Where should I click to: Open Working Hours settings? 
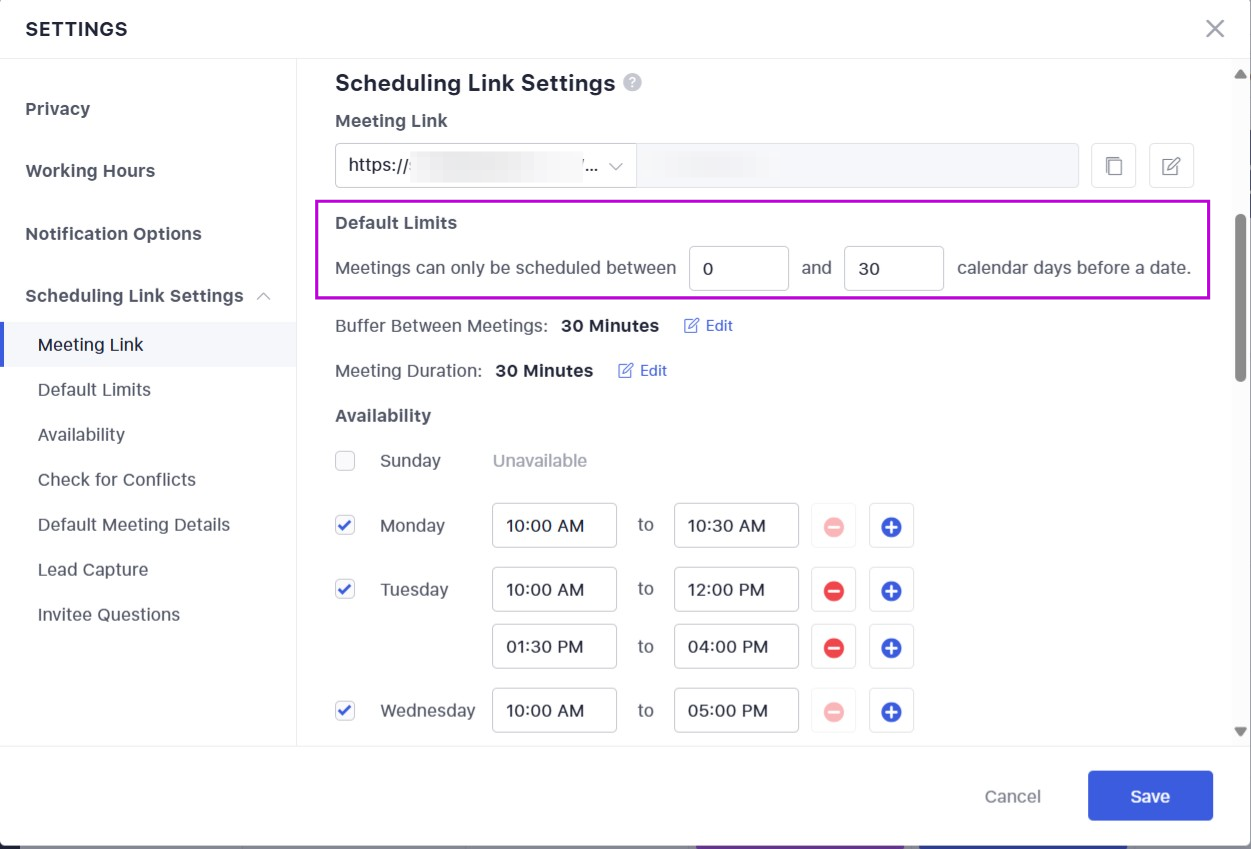[x=90, y=171]
